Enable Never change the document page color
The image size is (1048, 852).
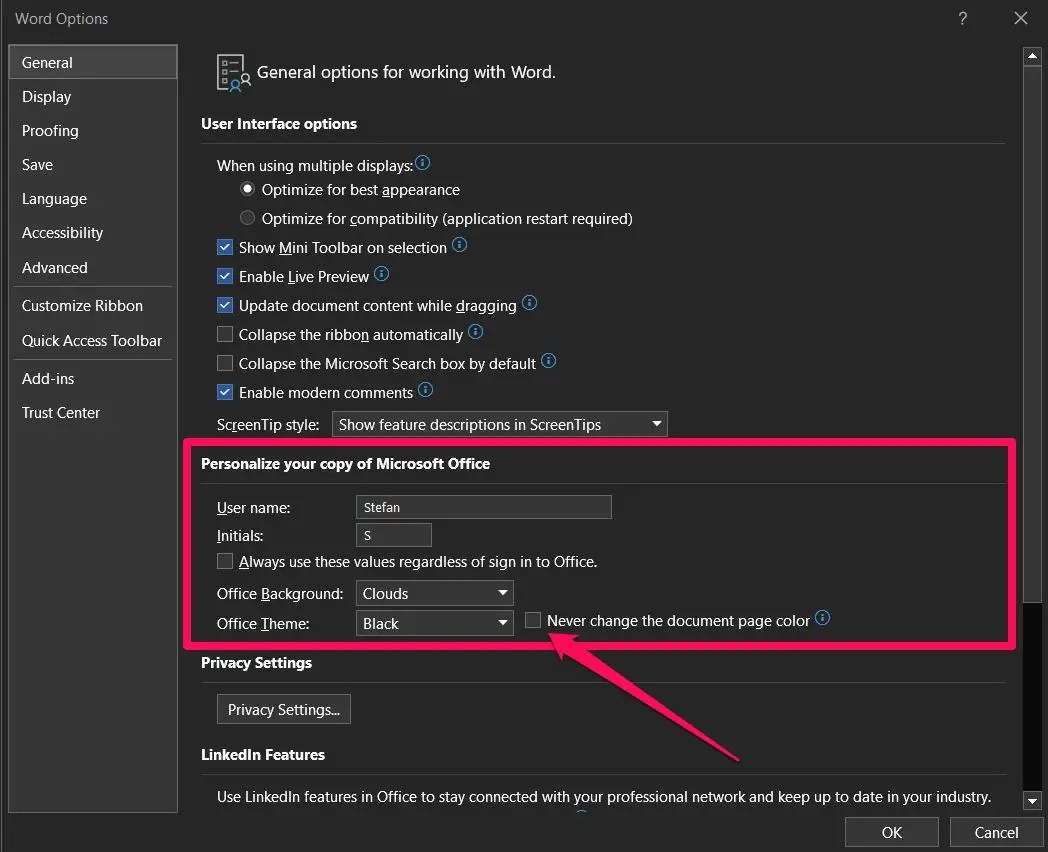533,620
